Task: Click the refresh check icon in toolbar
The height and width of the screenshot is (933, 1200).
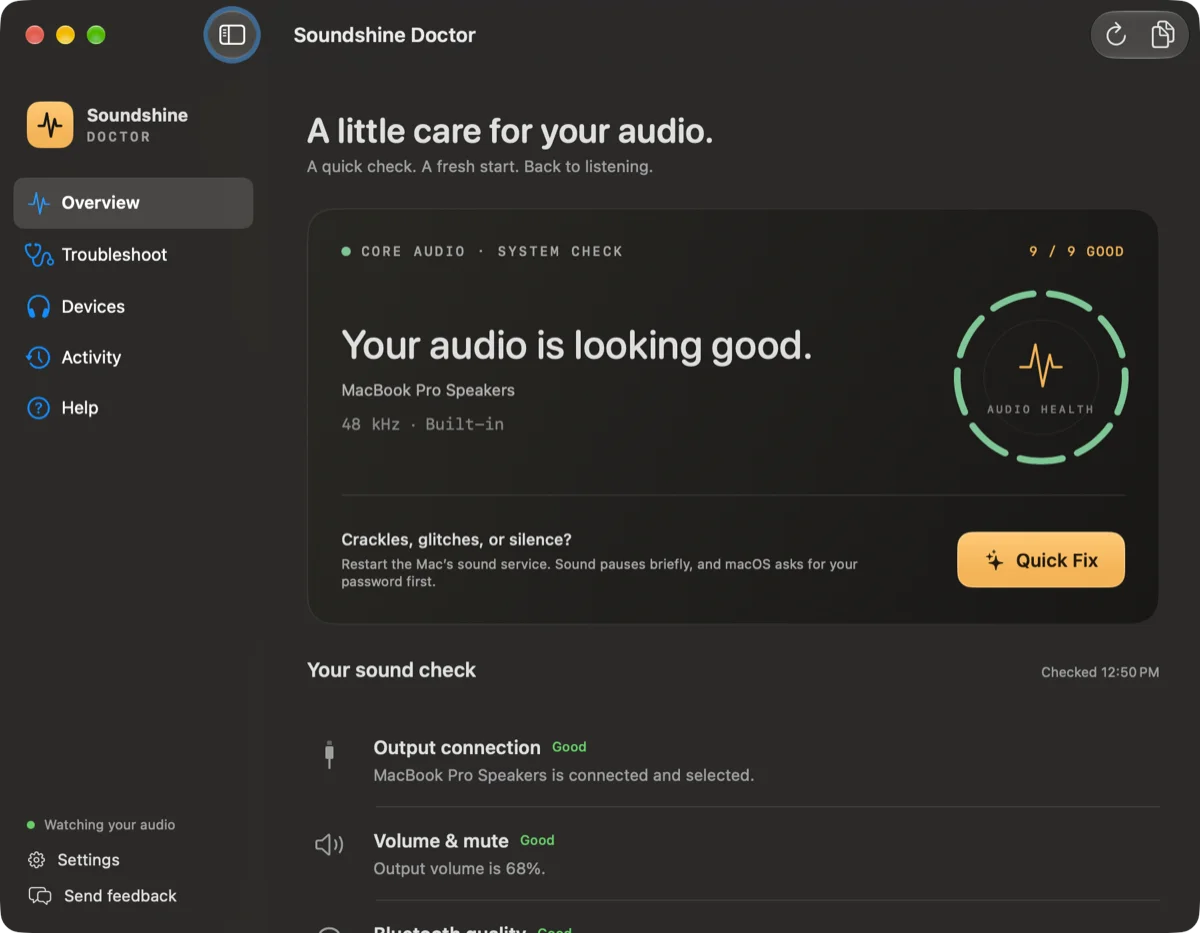Action: 1116,35
